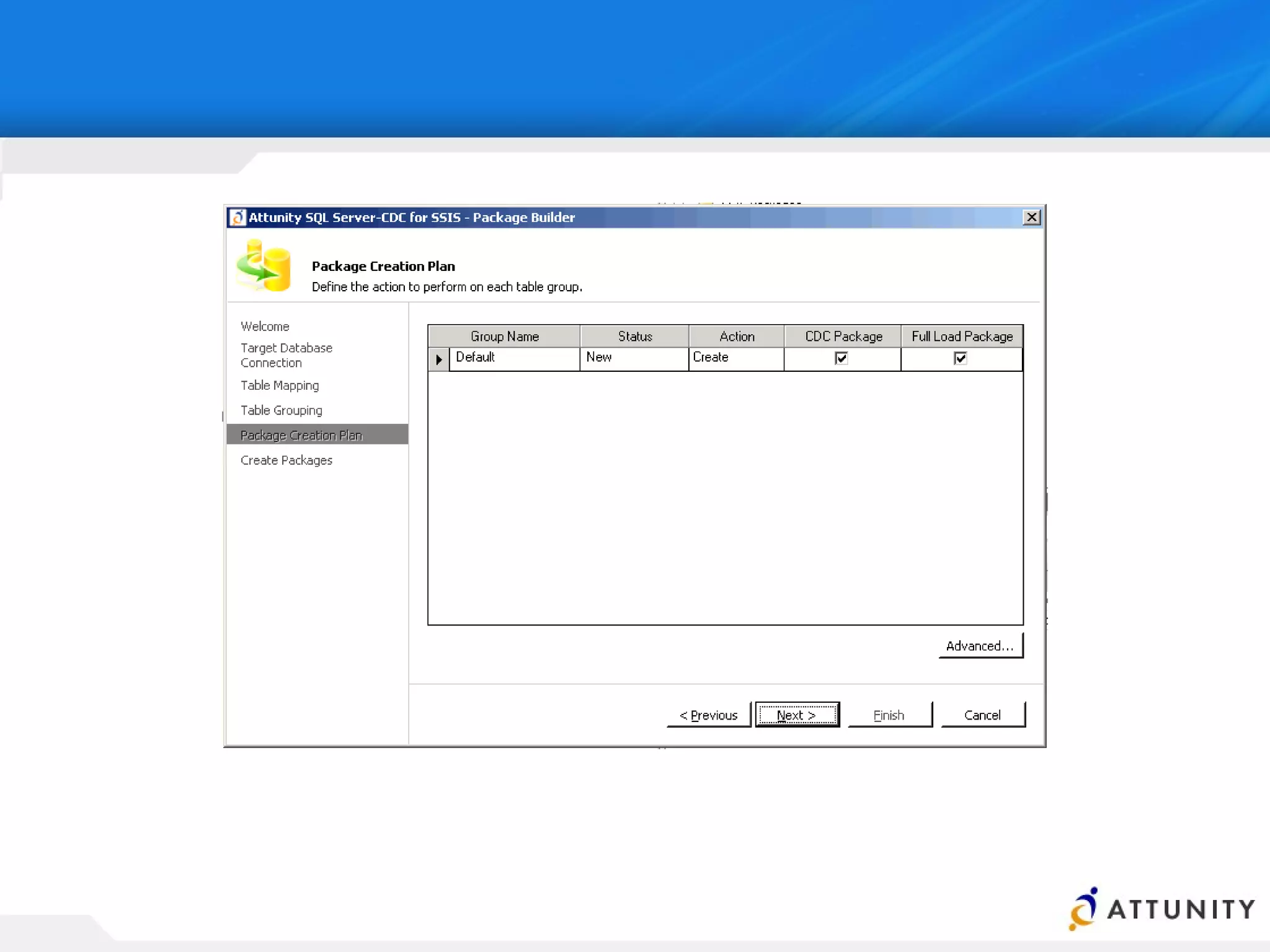Click the Finish button
This screenshot has height=952, width=1270.
click(x=889, y=715)
